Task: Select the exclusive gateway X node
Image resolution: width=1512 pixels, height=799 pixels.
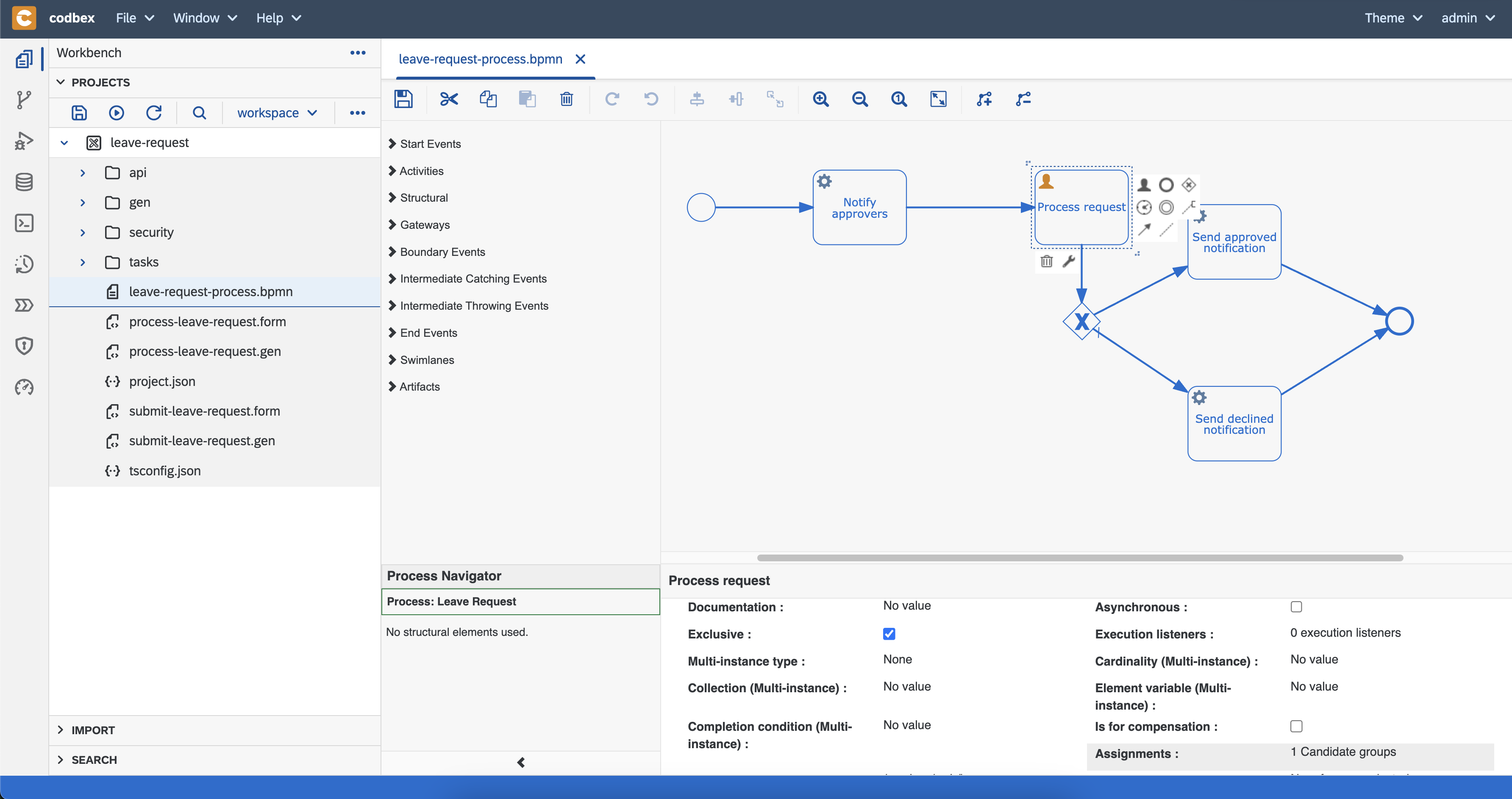Action: (x=1081, y=322)
